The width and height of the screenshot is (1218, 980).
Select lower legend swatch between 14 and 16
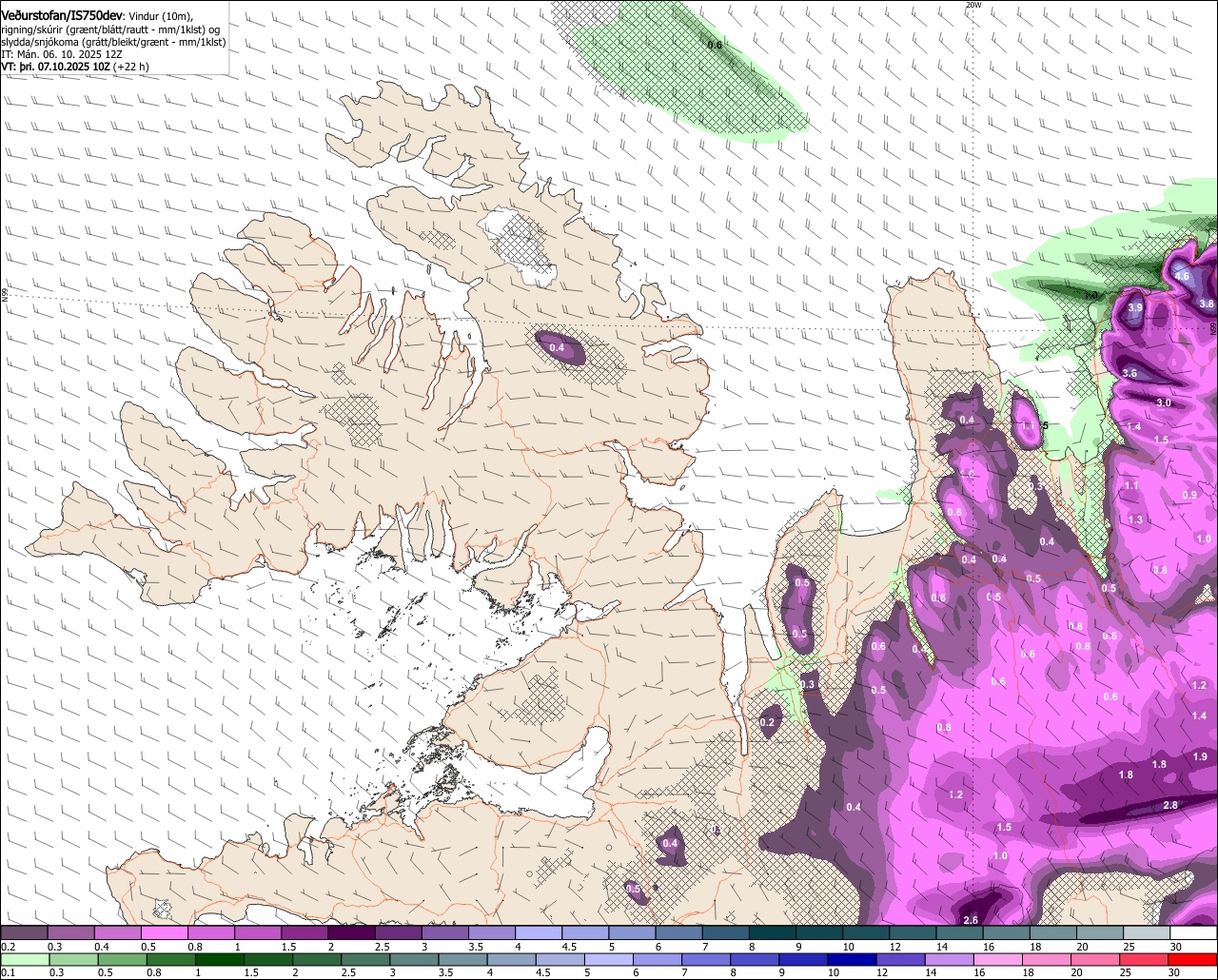click(x=950, y=959)
